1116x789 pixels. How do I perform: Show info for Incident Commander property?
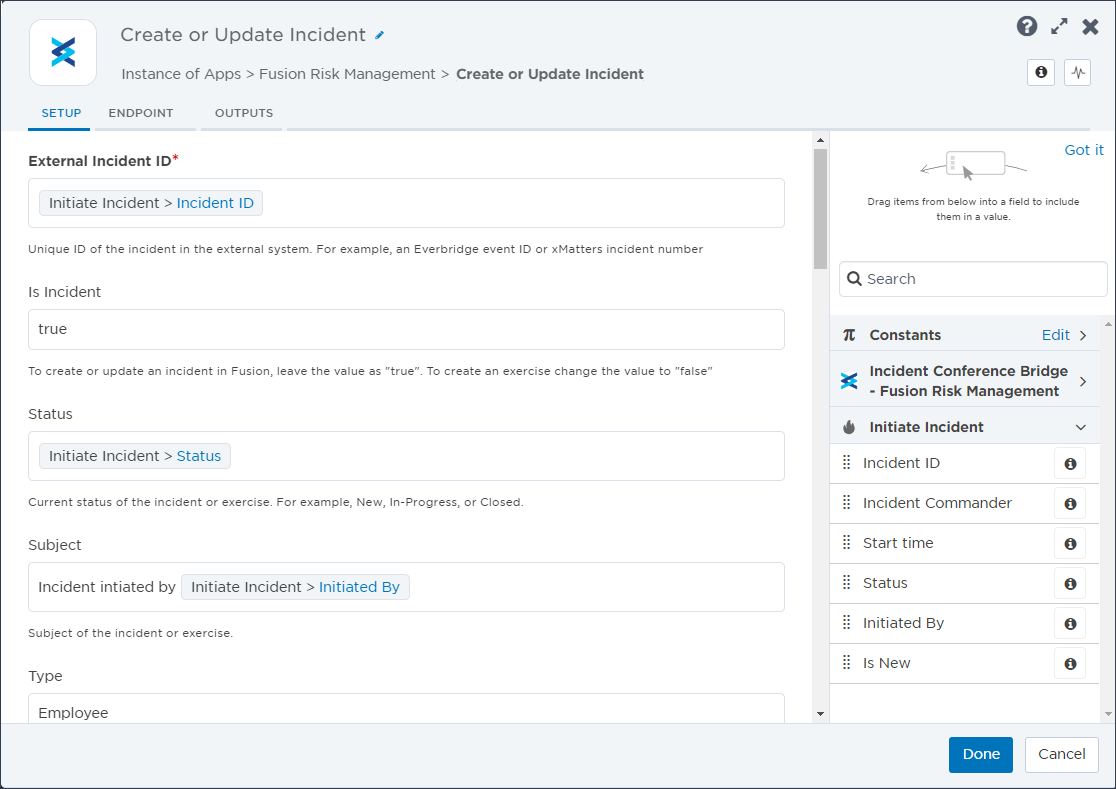[1070, 504]
